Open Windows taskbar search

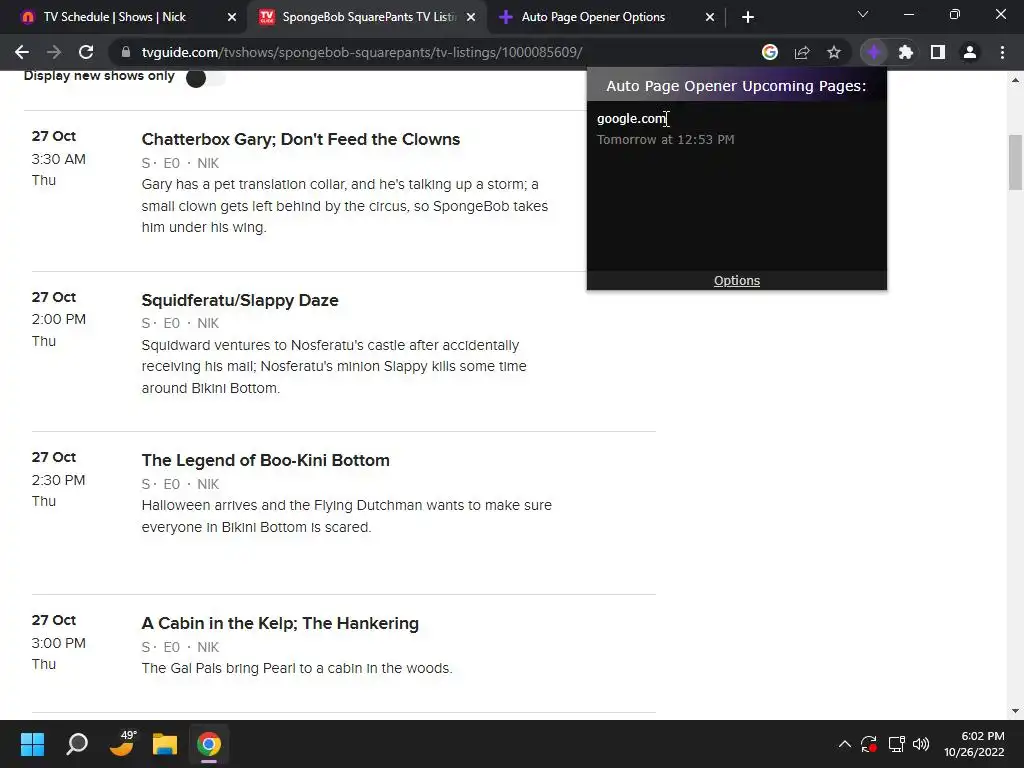click(77, 744)
